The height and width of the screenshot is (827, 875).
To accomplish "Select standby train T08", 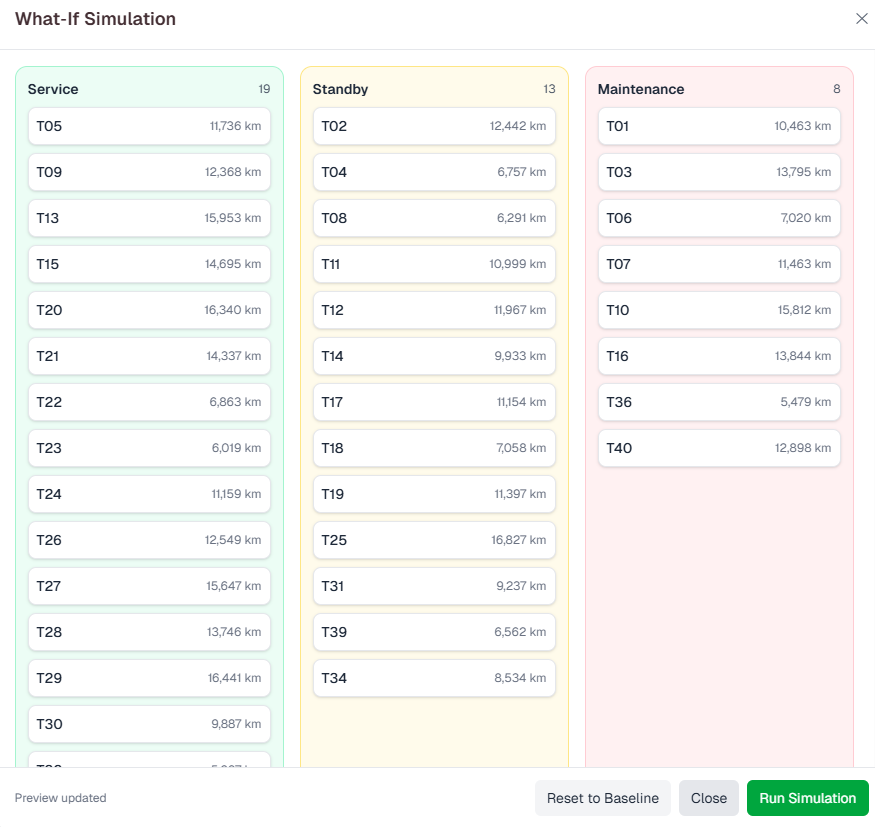I will coord(434,218).
